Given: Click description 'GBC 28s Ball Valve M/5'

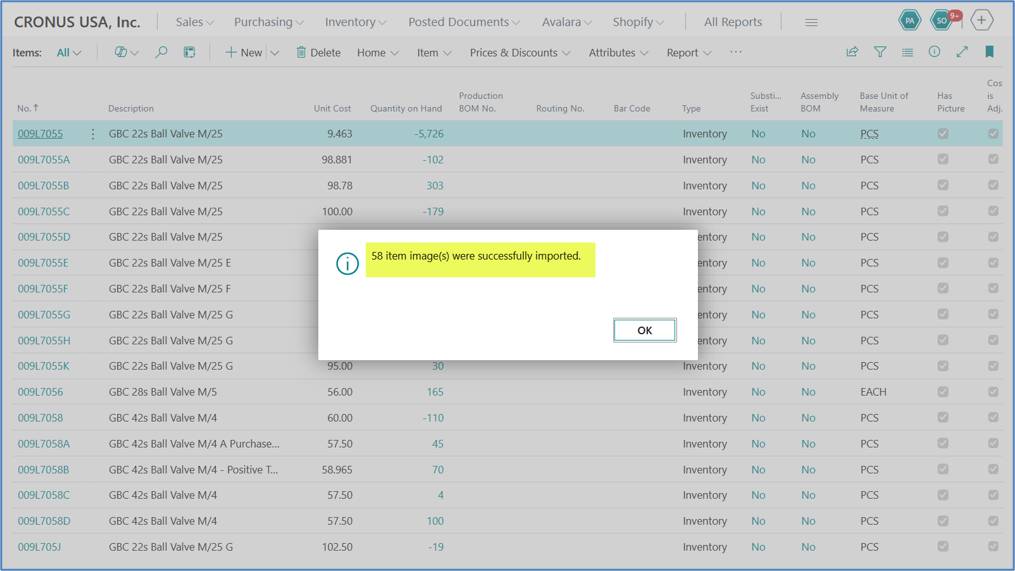Looking at the screenshot, I should (162, 392).
